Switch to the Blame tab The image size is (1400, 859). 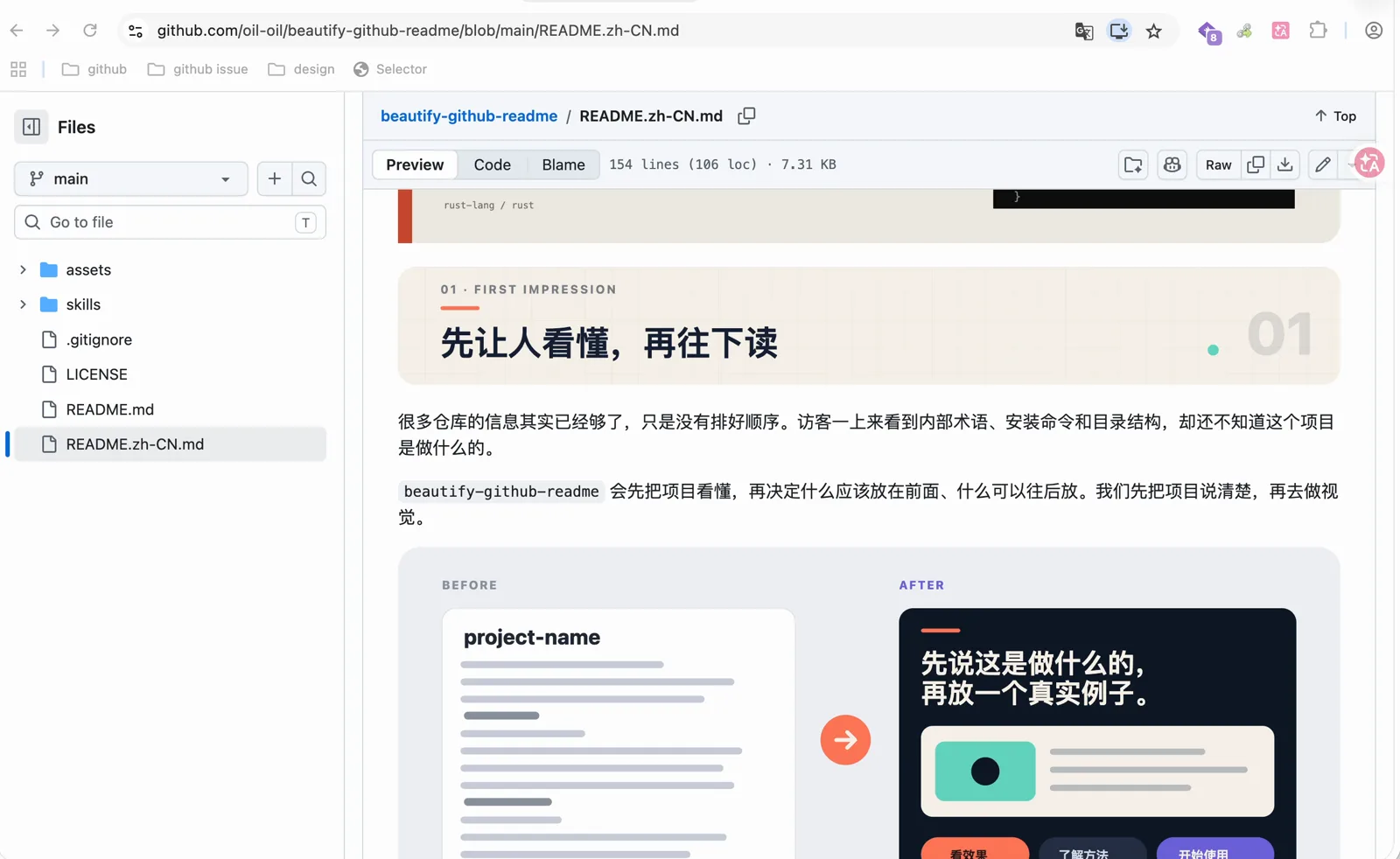pyautogui.click(x=563, y=164)
